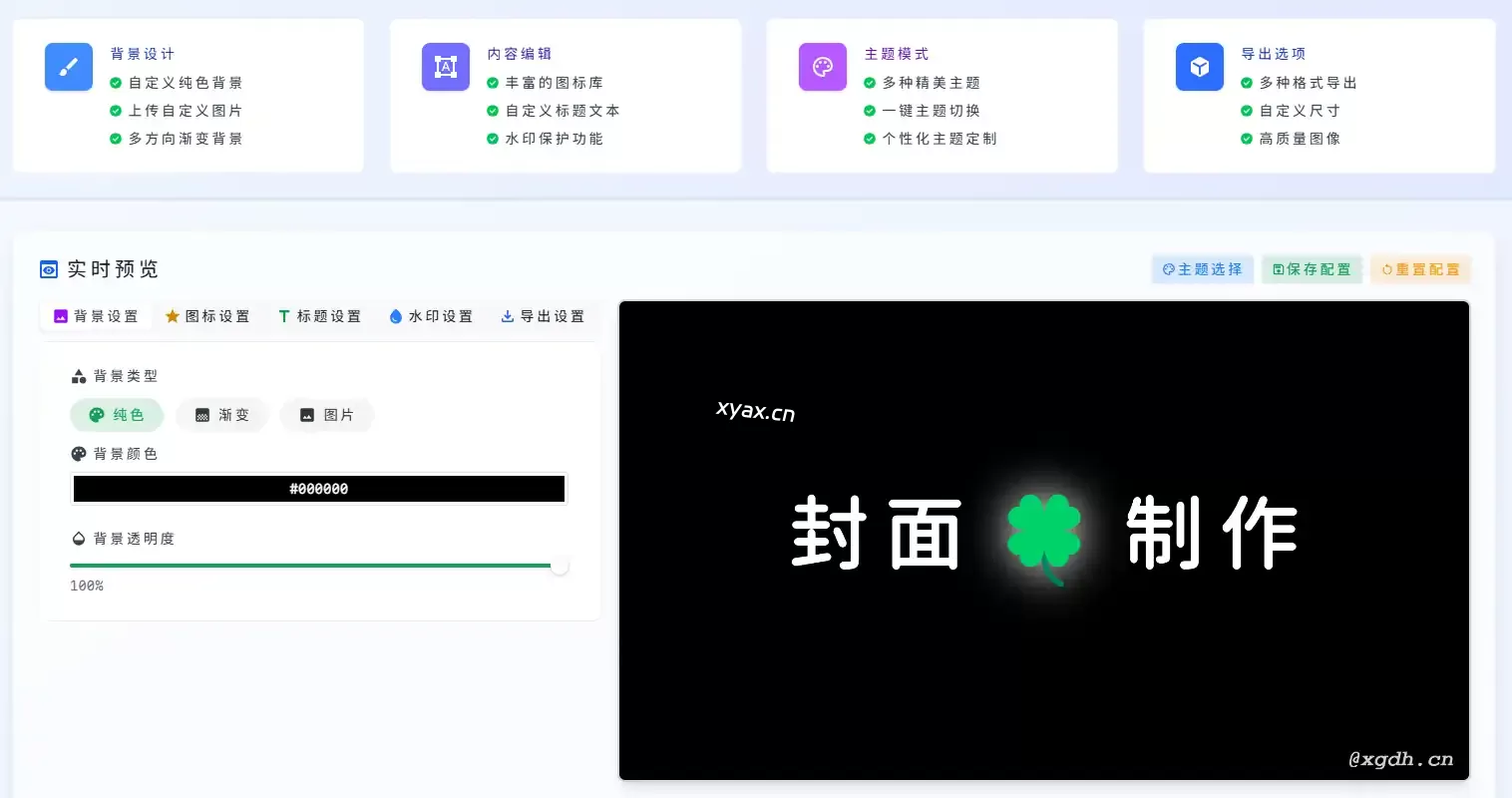1512x798 pixels.
Task: Click the eye icon beside 实时预览
Action: 49,269
